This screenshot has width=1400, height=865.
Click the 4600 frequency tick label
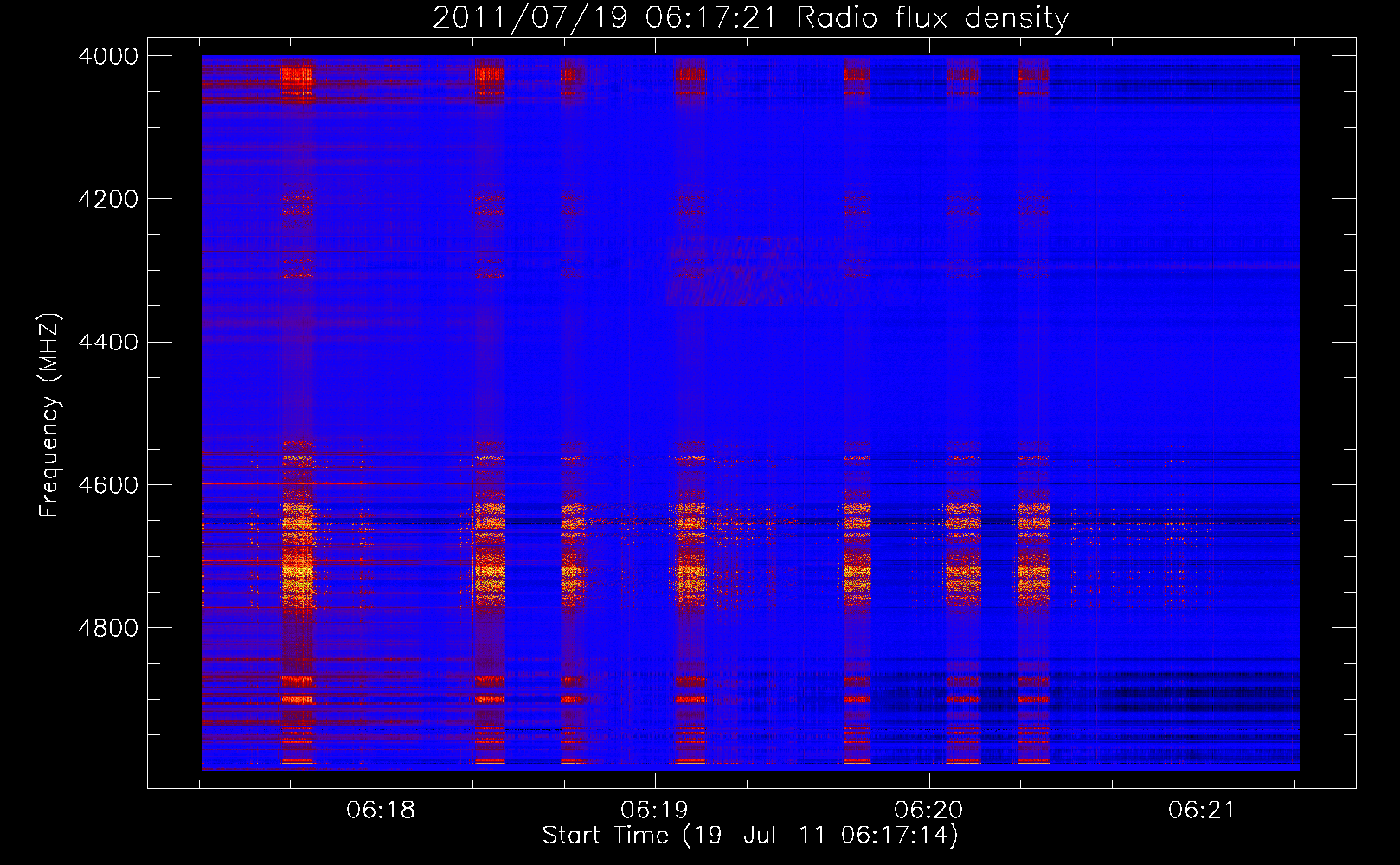108,485
